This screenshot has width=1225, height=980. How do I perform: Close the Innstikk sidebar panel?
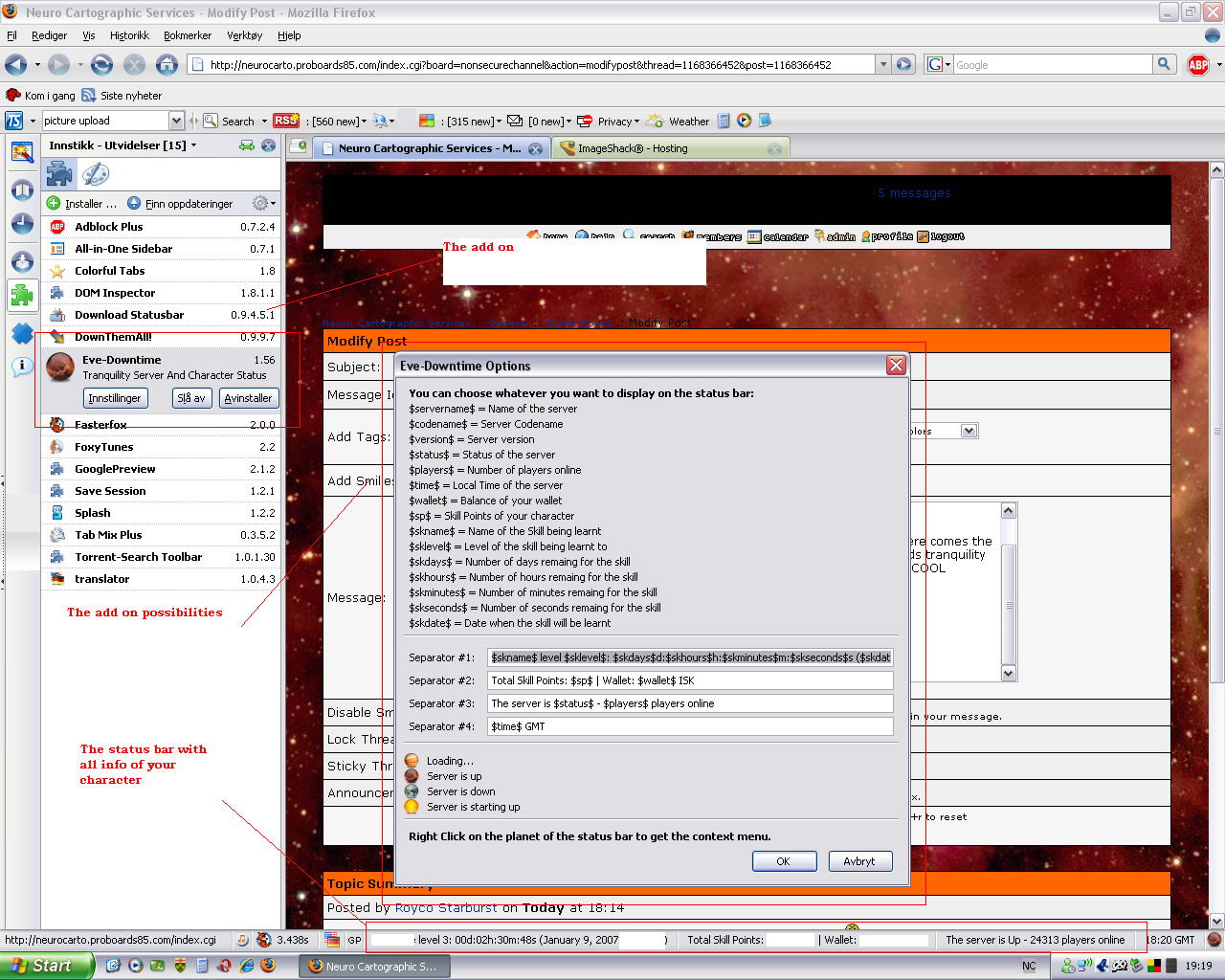(x=269, y=145)
